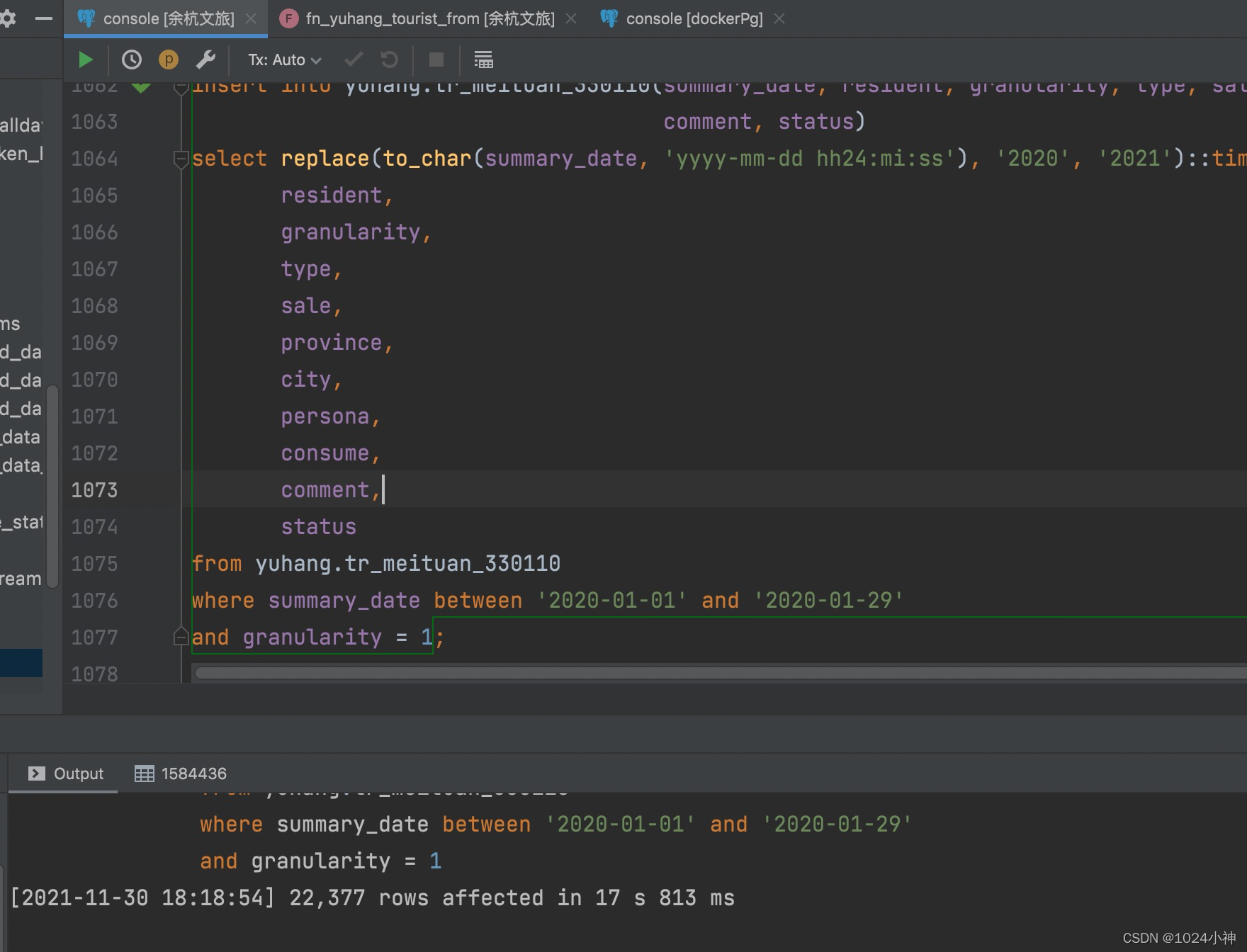
Task: Toggle in-editor results with the layout icon
Action: pyautogui.click(x=483, y=59)
